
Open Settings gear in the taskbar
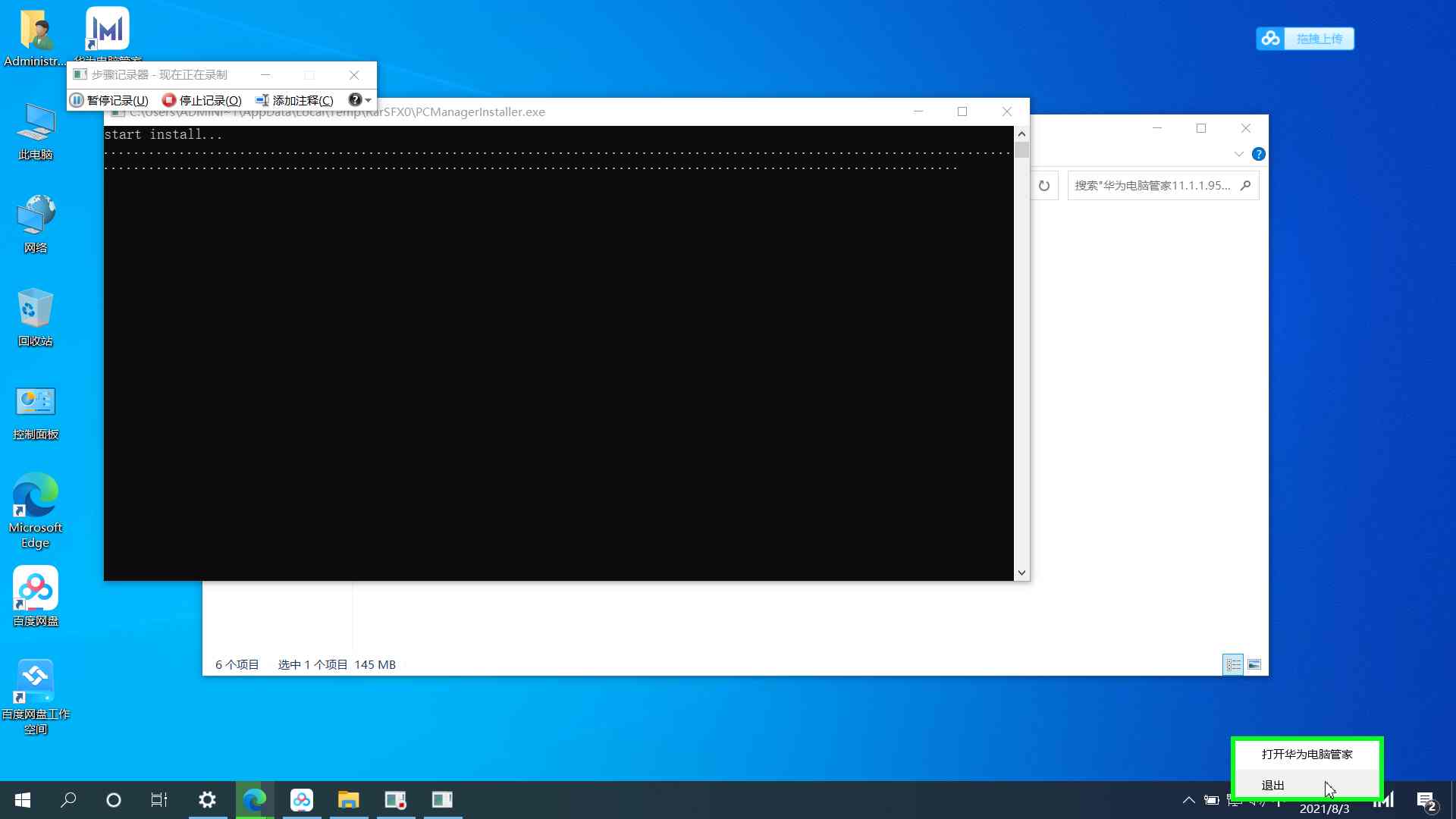pos(207,799)
